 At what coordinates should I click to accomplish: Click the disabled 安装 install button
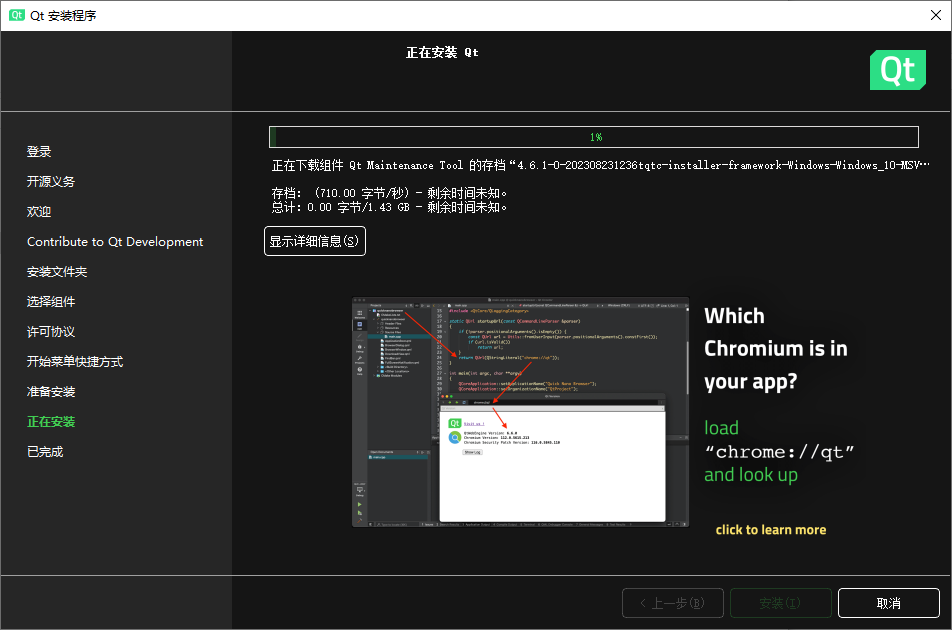coord(780,603)
